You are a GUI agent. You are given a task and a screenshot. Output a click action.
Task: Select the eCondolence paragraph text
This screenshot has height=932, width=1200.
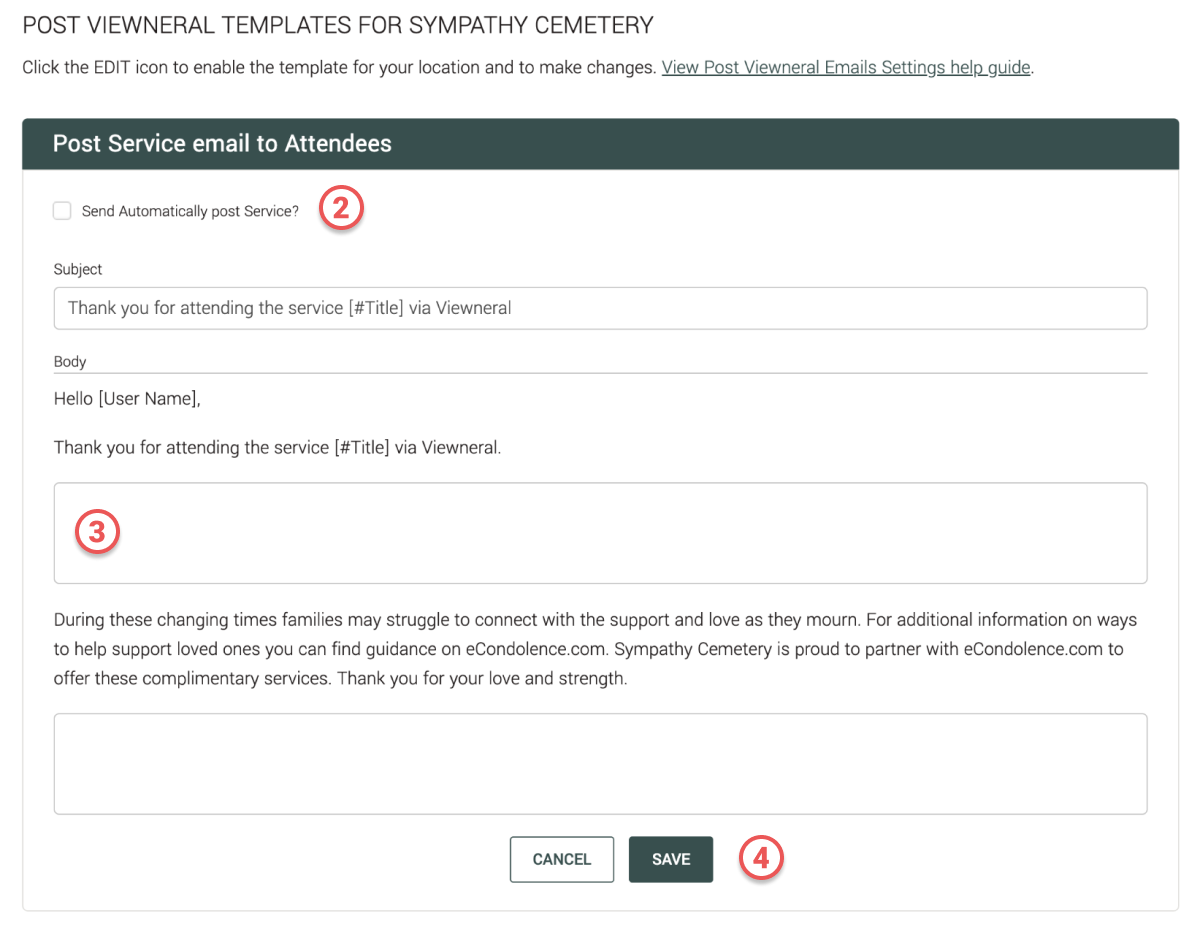click(596, 649)
